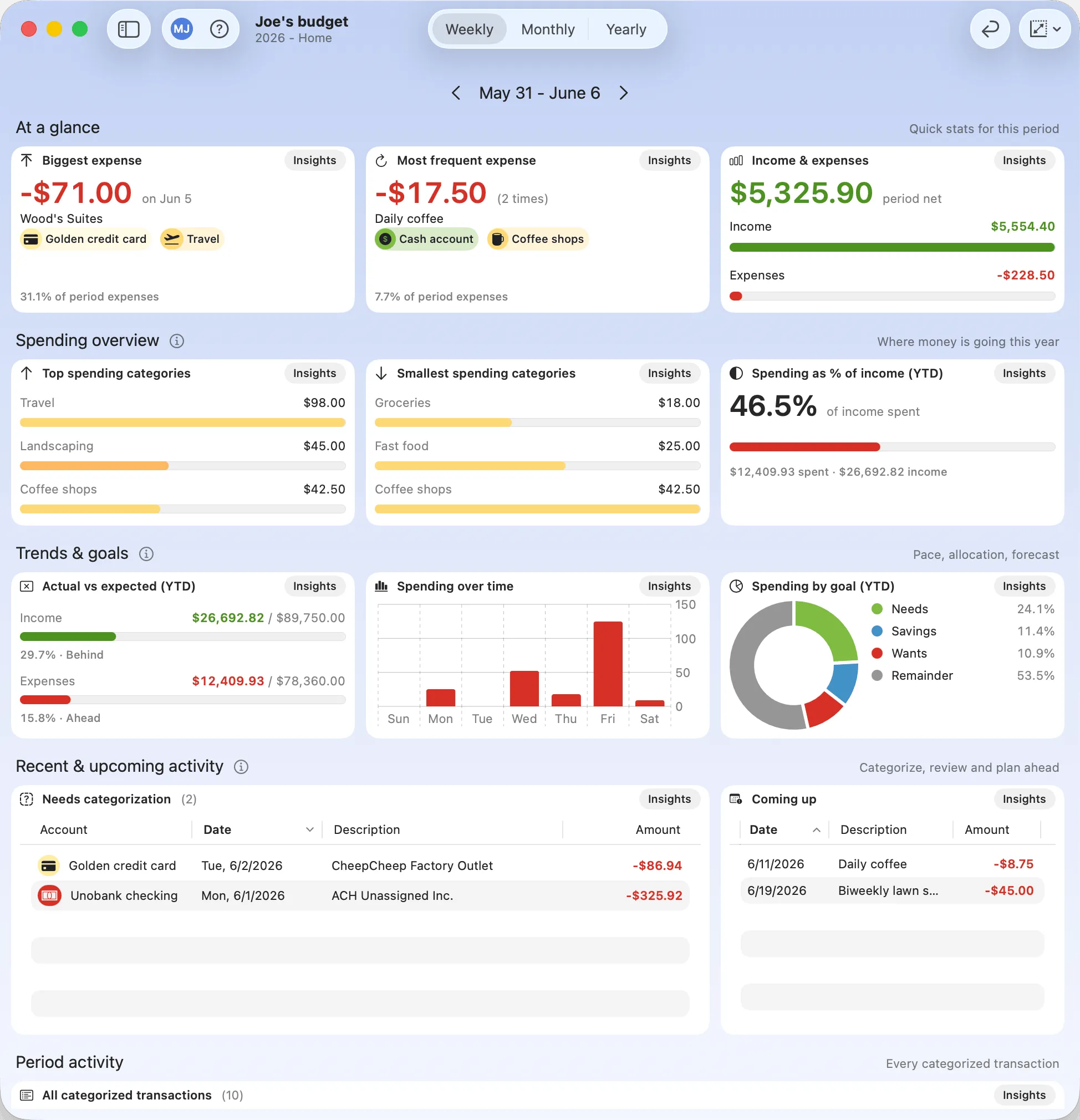This screenshot has width=1080, height=1120.
Task: Click the Spending by goal pie icon
Action: tap(736, 586)
